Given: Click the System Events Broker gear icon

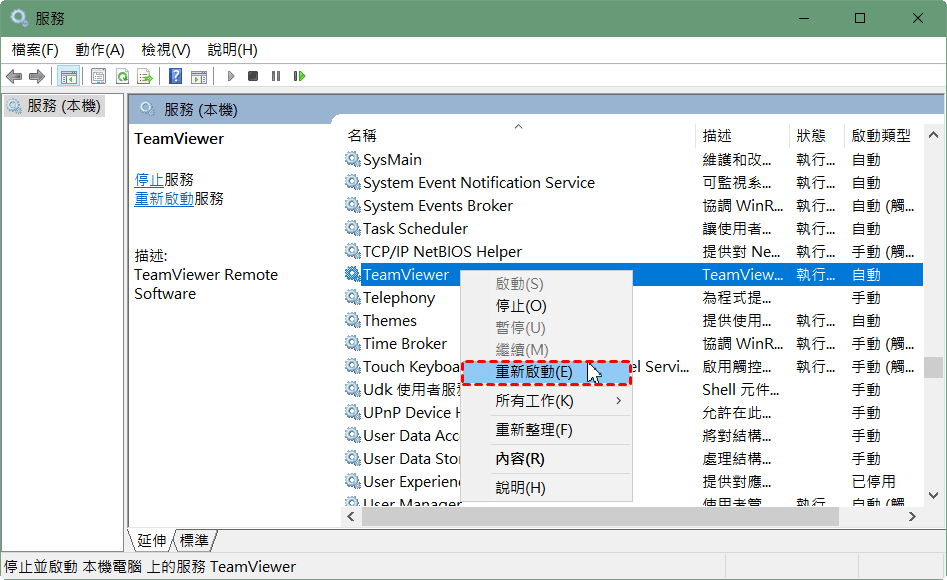Looking at the screenshot, I should point(353,205).
